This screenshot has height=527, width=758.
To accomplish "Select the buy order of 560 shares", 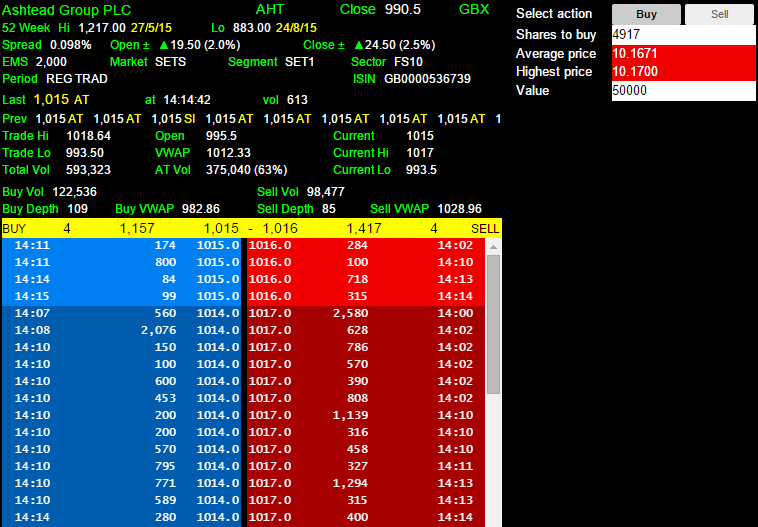I will pyautogui.click(x=121, y=313).
